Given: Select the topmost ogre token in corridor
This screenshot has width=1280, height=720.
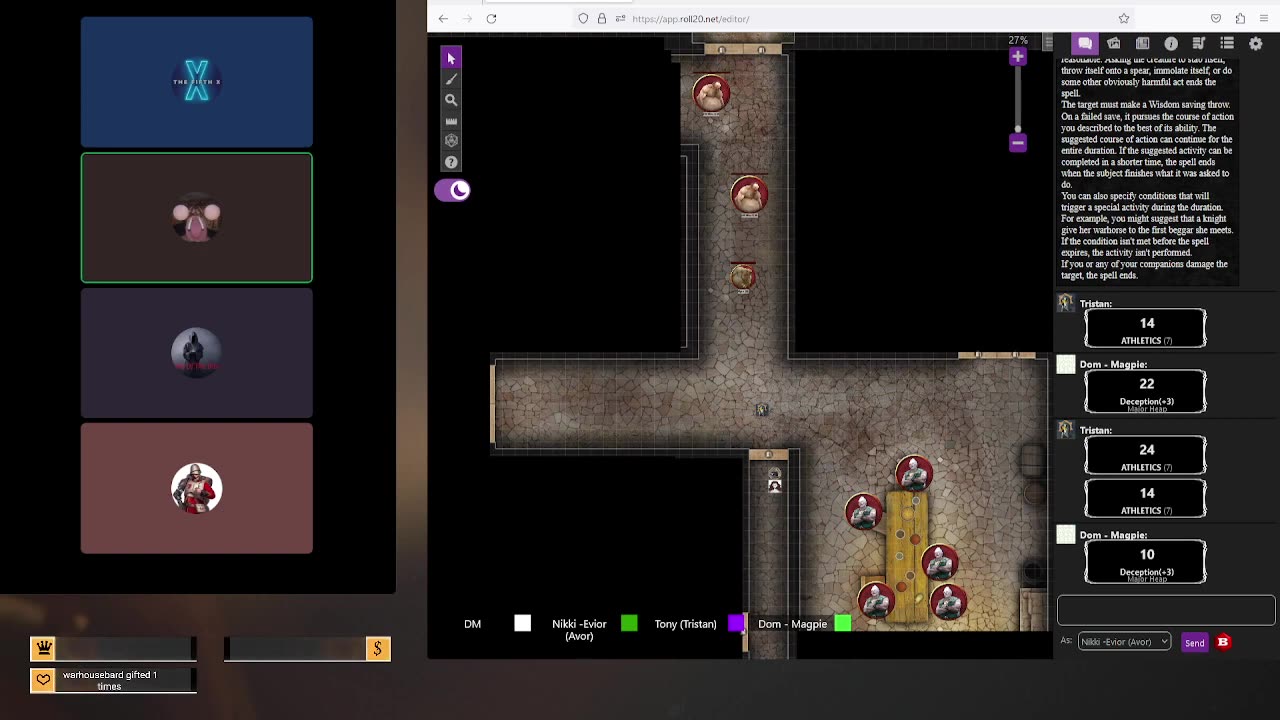Looking at the screenshot, I should pos(711,95).
